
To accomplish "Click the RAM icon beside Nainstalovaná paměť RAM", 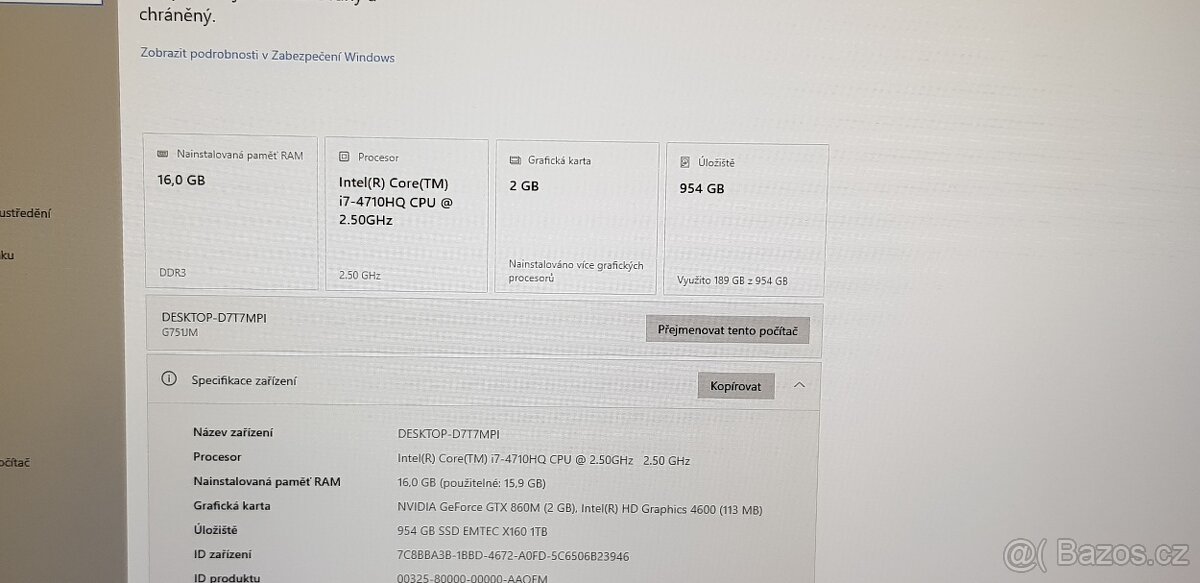I will pyautogui.click(x=163, y=155).
